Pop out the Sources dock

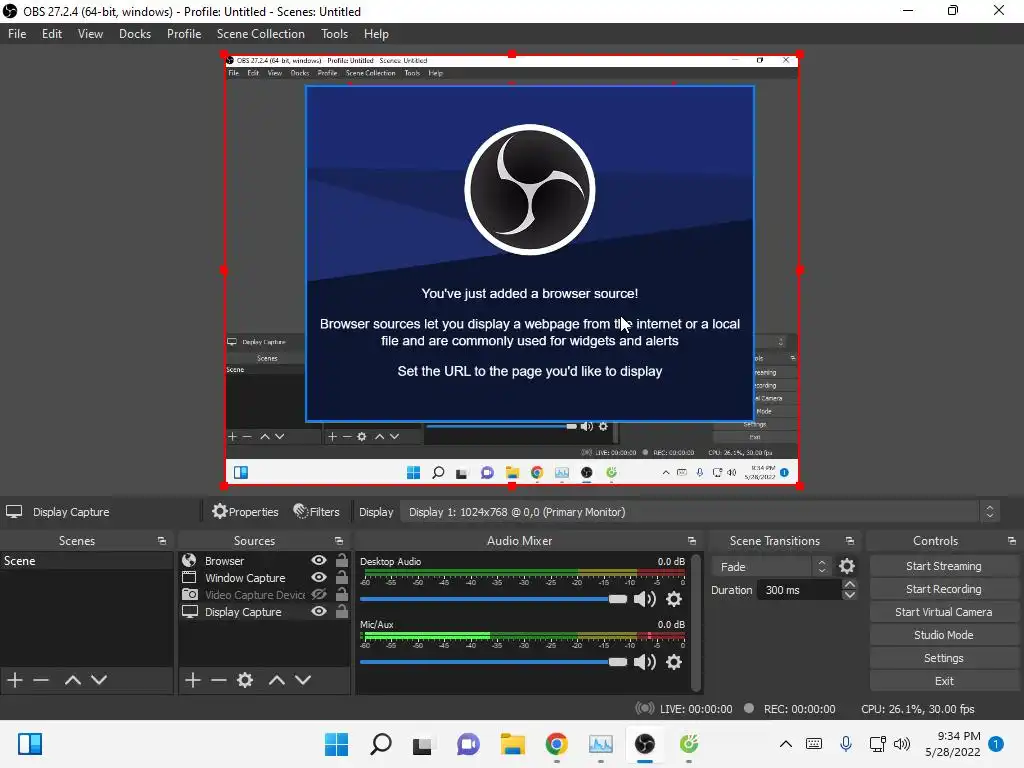[x=339, y=541]
